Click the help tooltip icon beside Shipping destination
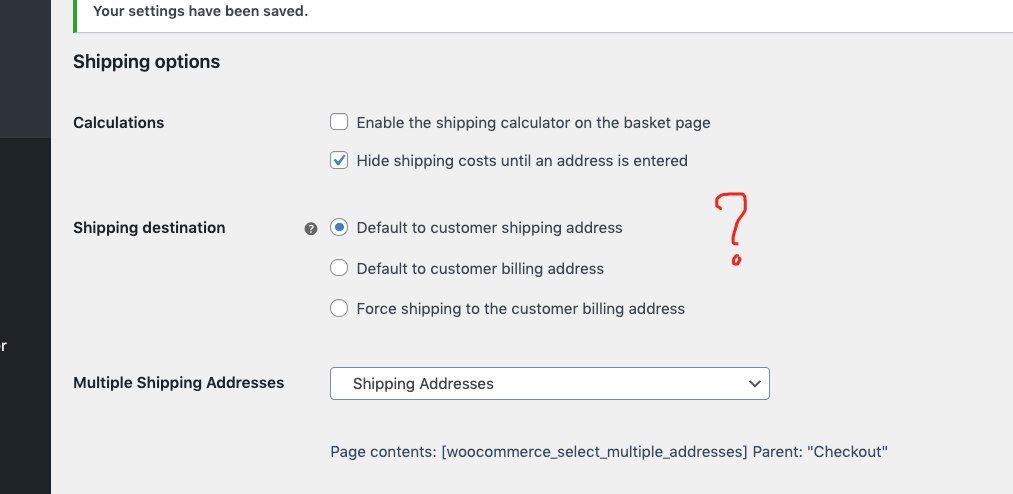 pyautogui.click(x=311, y=229)
